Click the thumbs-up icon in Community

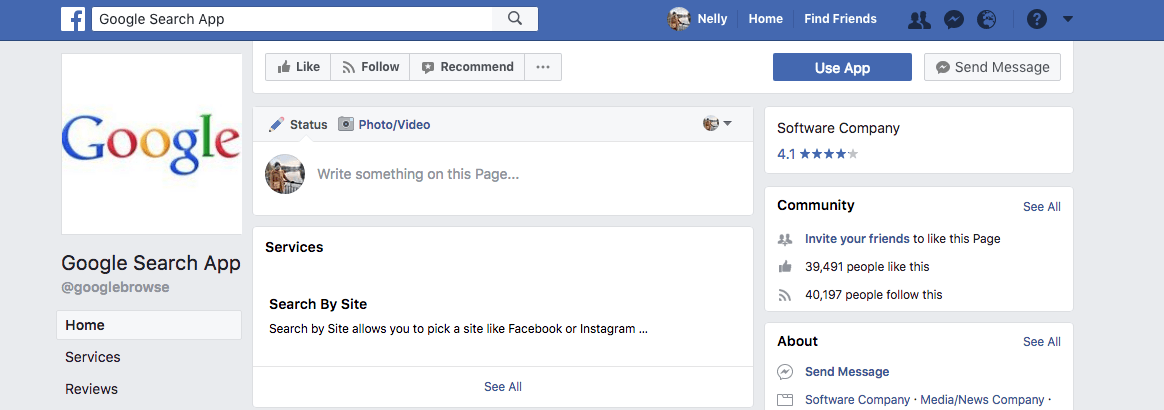pyautogui.click(x=785, y=266)
